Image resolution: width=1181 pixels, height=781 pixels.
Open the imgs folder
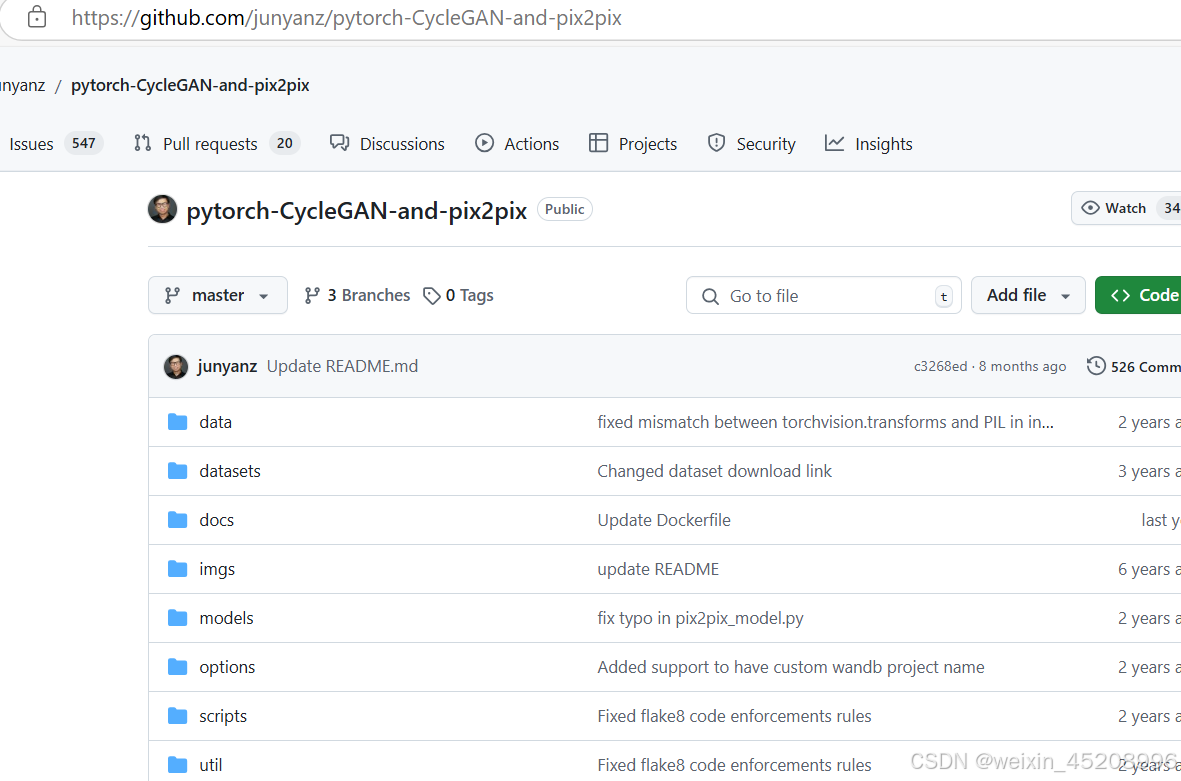coord(217,569)
